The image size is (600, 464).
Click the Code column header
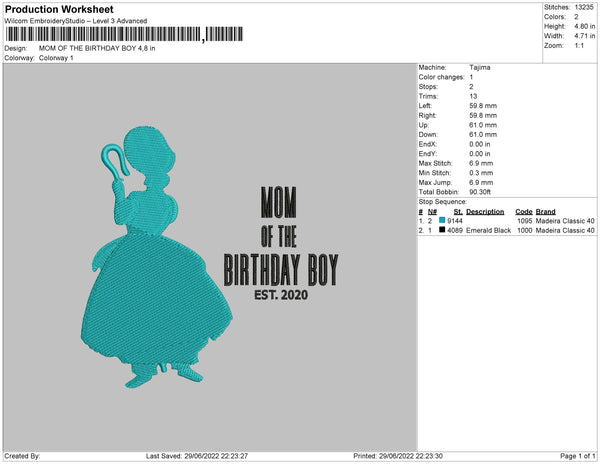(523, 212)
